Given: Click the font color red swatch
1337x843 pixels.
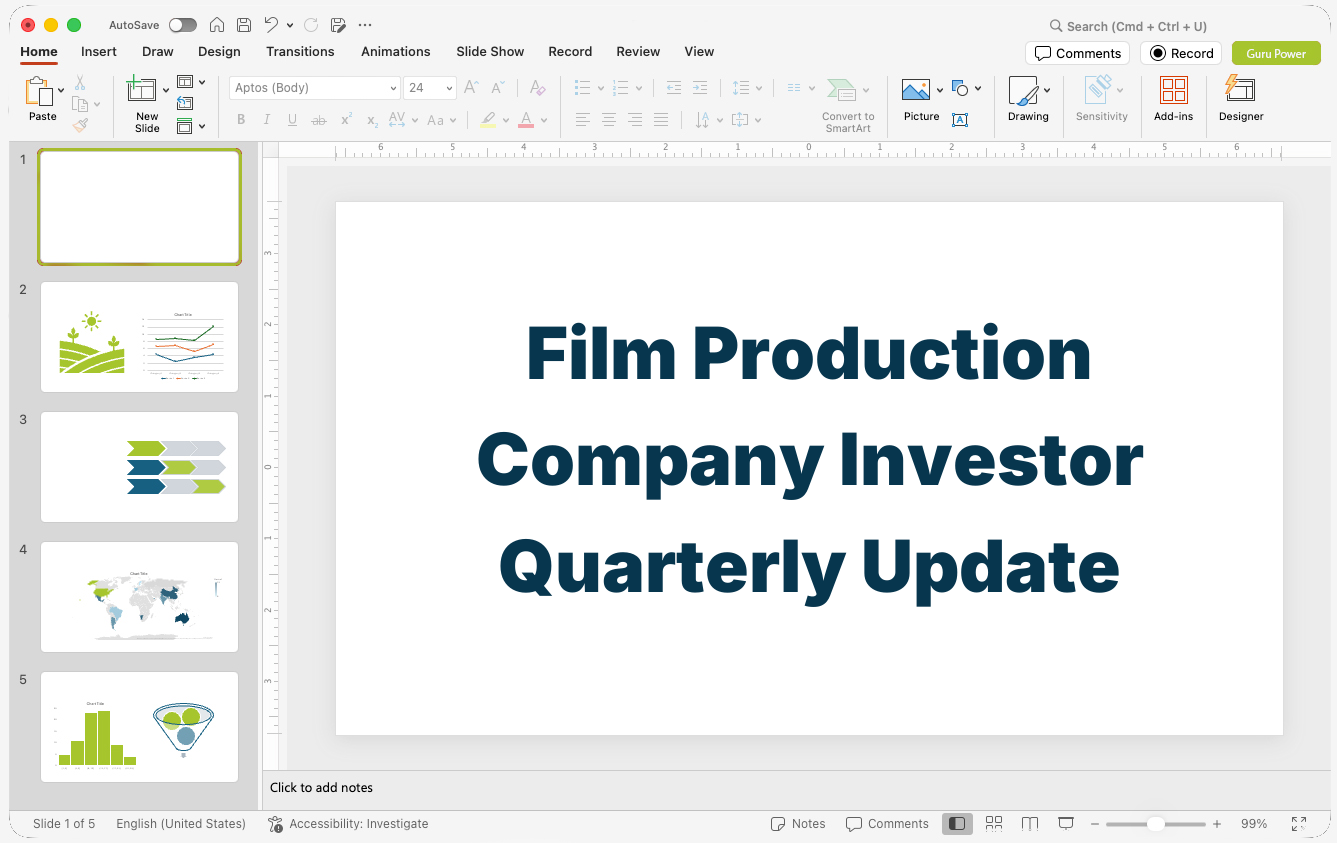Looking at the screenshot, I should (526, 120).
